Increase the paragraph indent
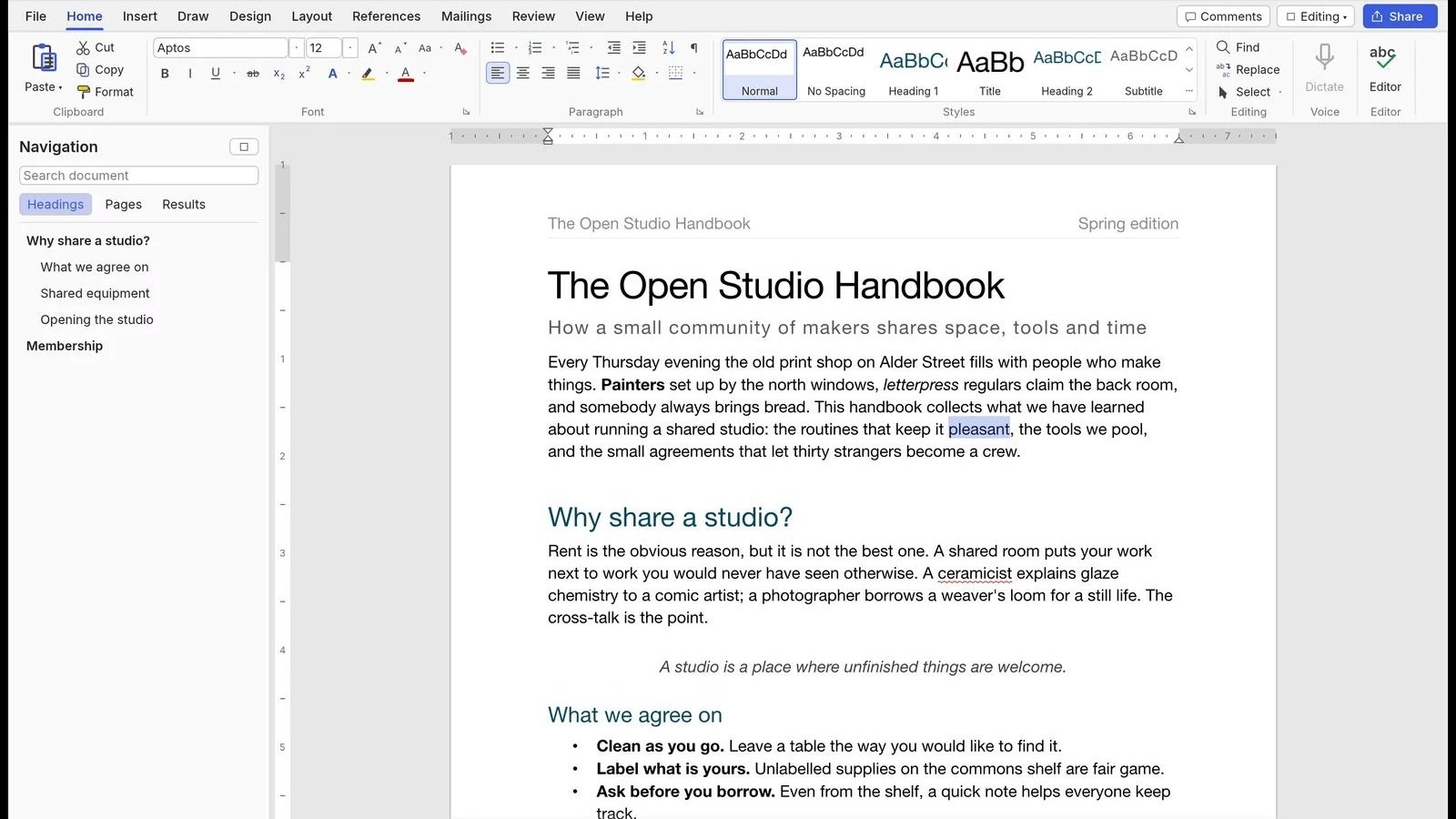 pyautogui.click(x=640, y=48)
